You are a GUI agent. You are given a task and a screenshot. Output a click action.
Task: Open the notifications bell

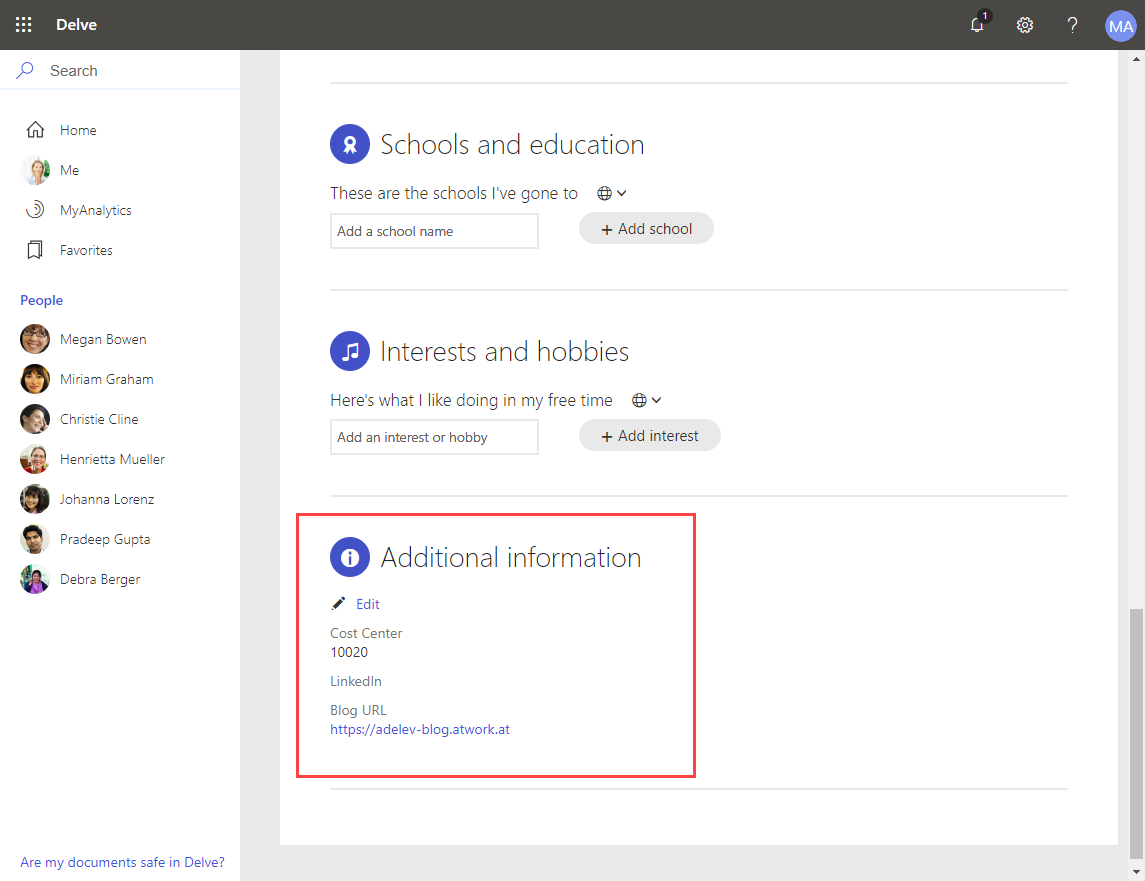[977, 25]
